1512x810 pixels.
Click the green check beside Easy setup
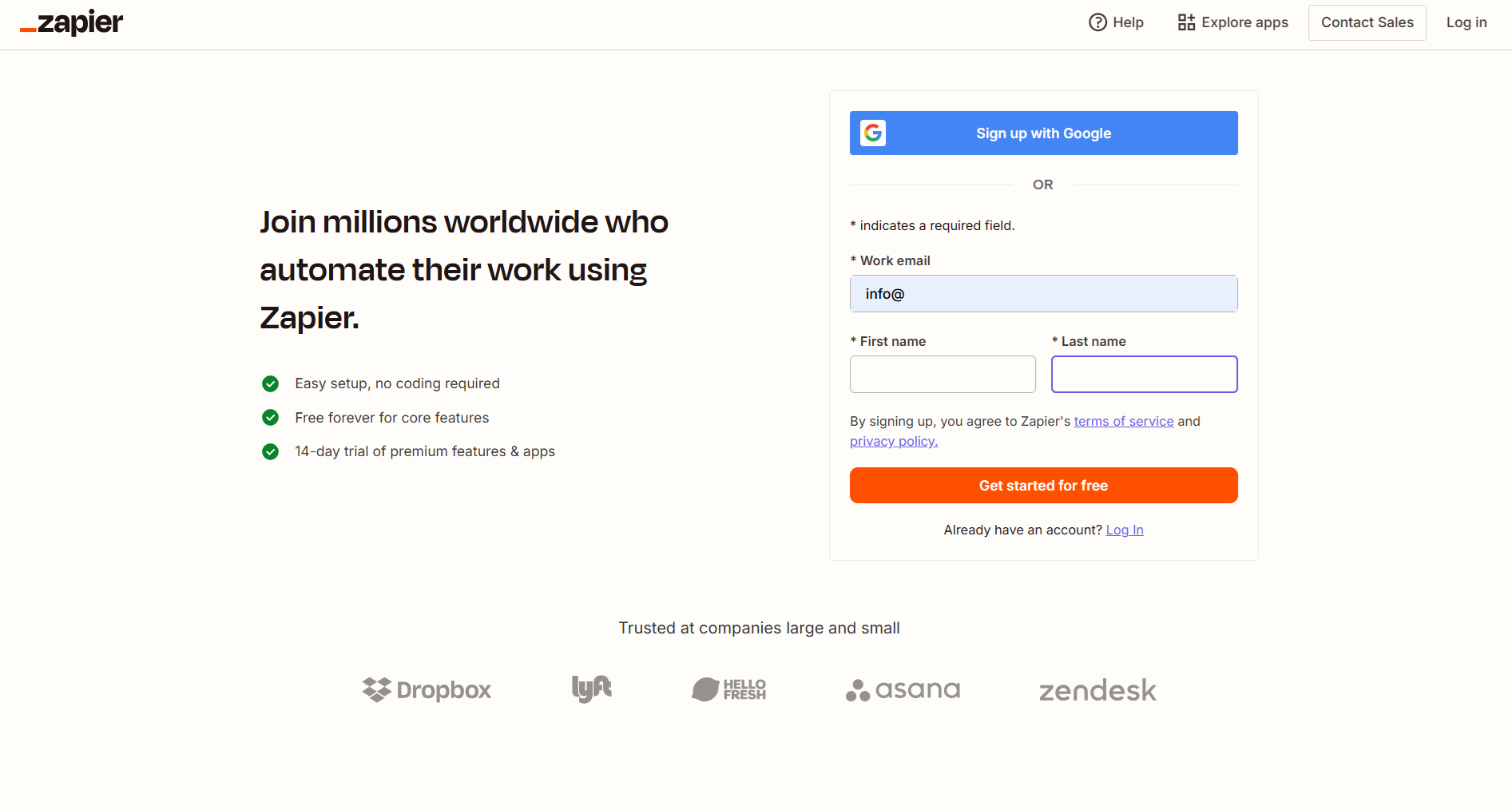point(271,383)
